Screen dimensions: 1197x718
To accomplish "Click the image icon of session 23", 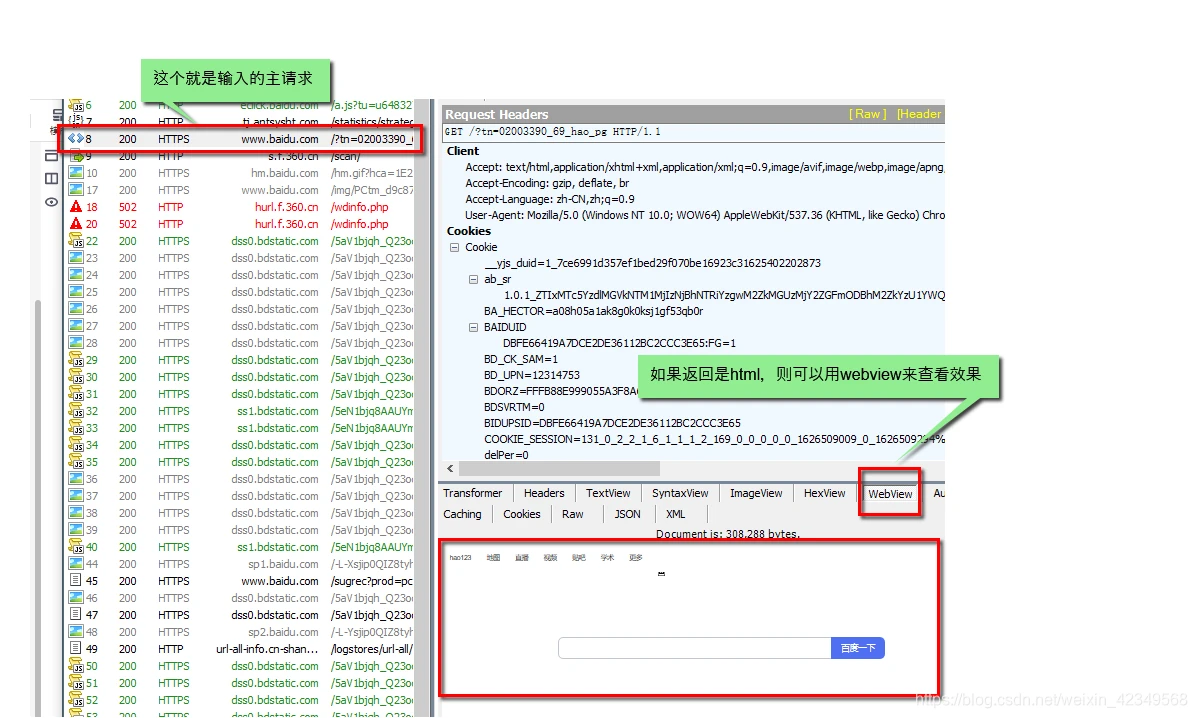I will (76, 258).
